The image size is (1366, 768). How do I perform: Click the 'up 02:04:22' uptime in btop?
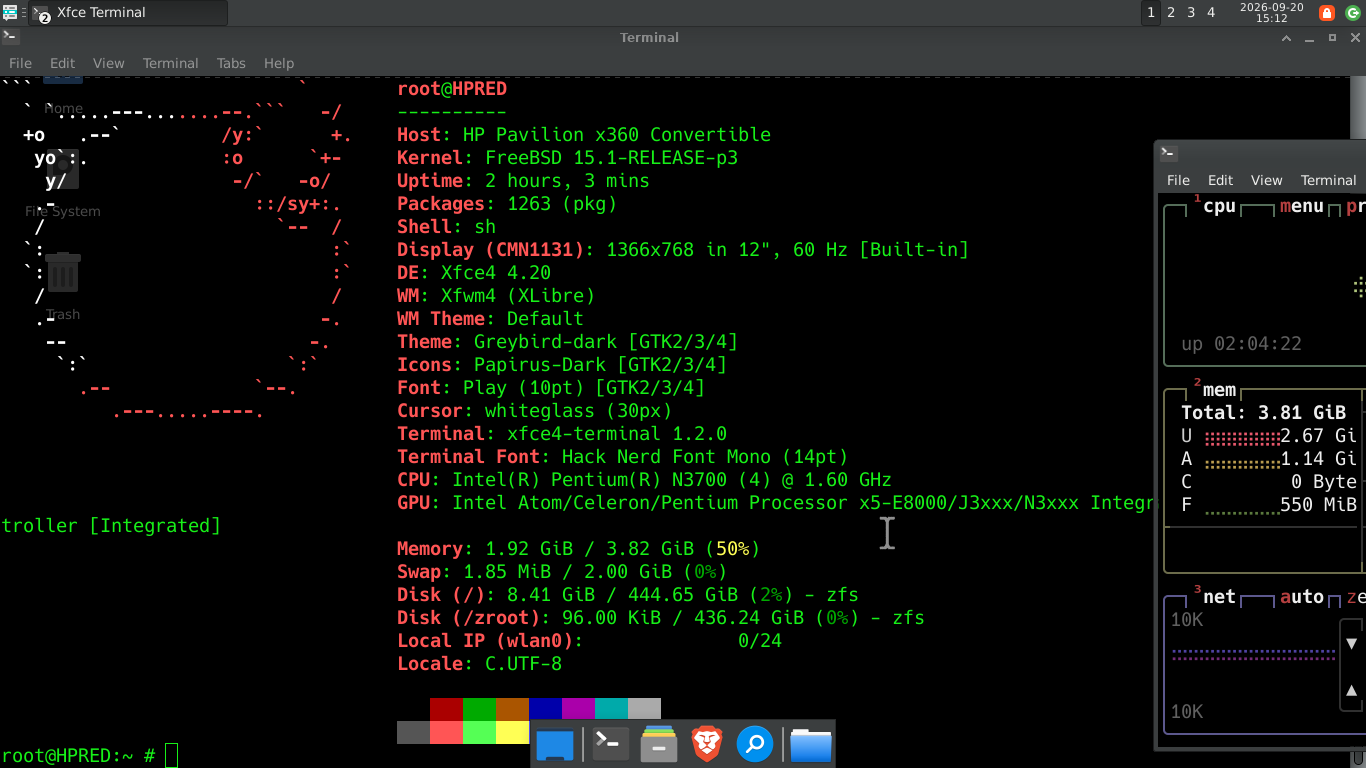pyautogui.click(x=1242, y=343)
